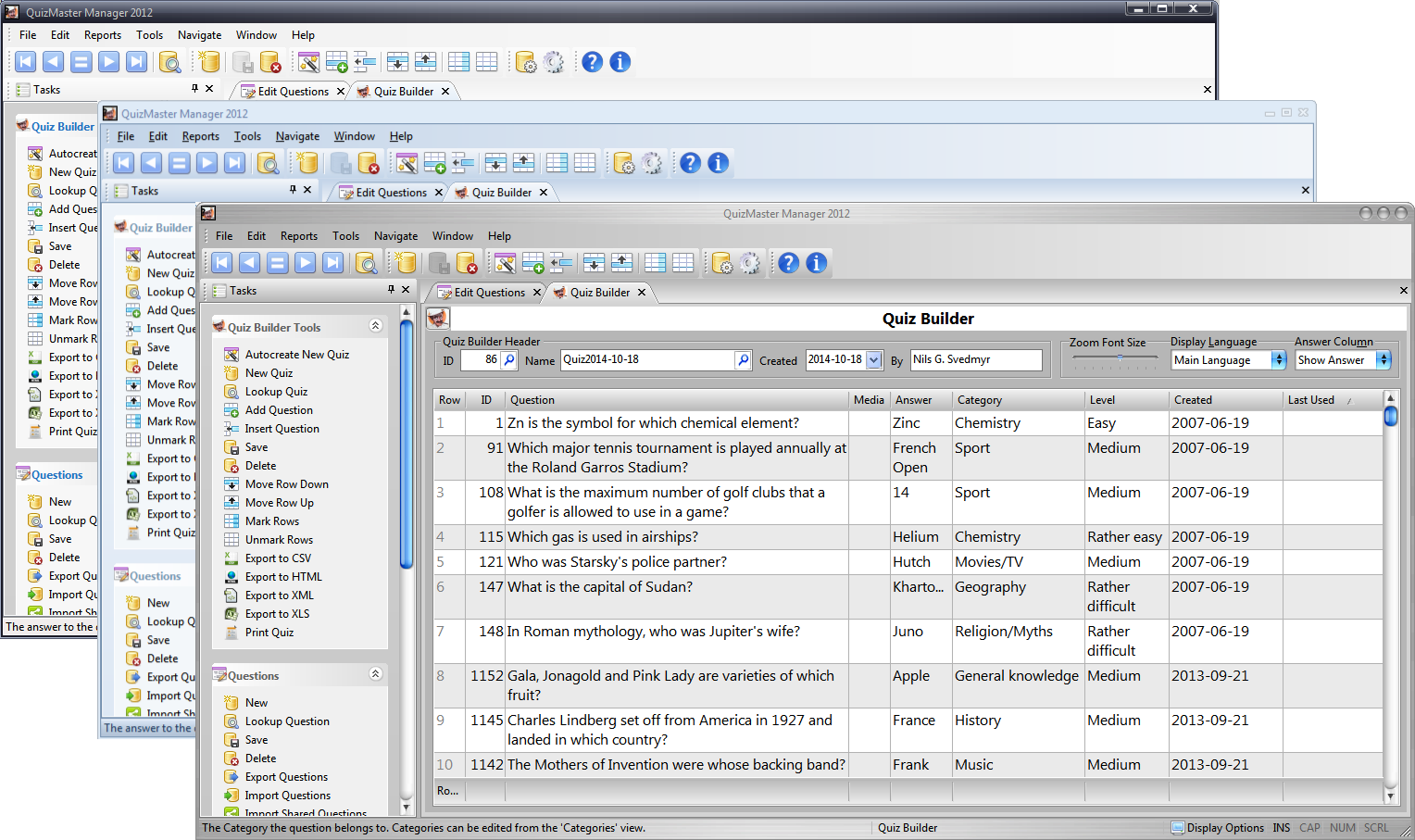Click Print Quiz in the front Tasks panel
This screenshot has width=1415, height=840.
[x=269, y=633]
